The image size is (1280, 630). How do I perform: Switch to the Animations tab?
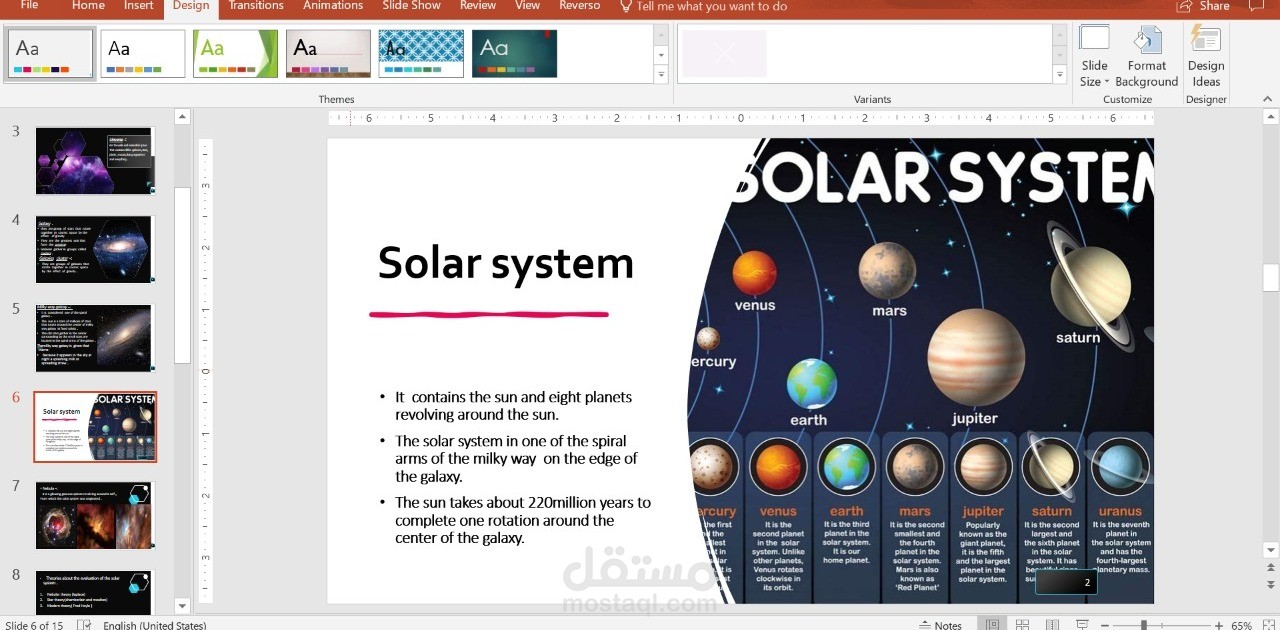[333, 6]
